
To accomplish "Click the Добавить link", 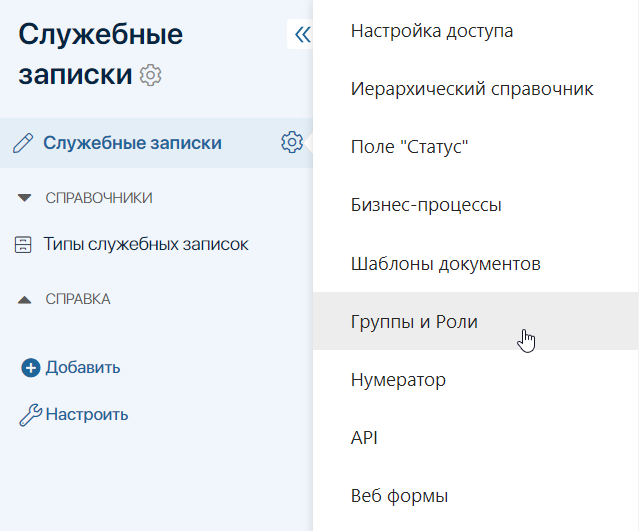I will click(x=83, y=368).
